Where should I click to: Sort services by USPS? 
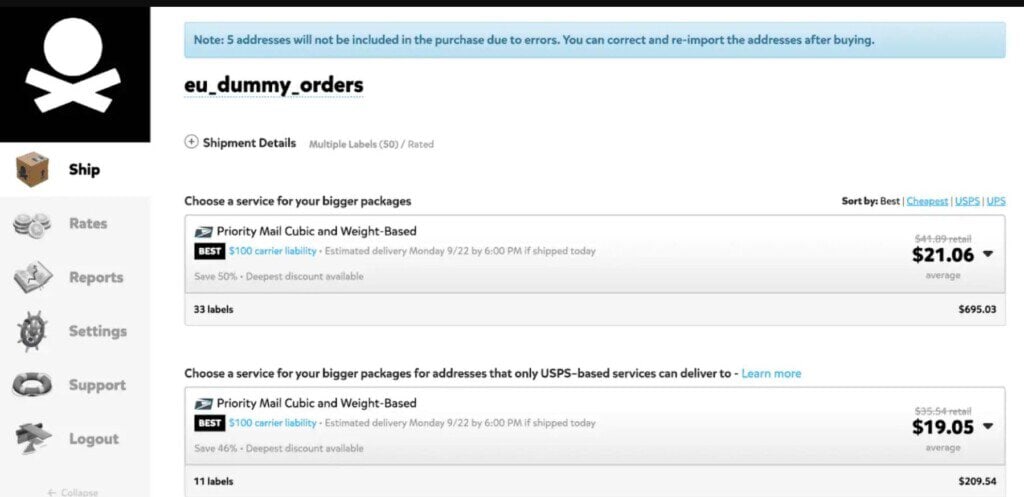click(x=967, y=201)
